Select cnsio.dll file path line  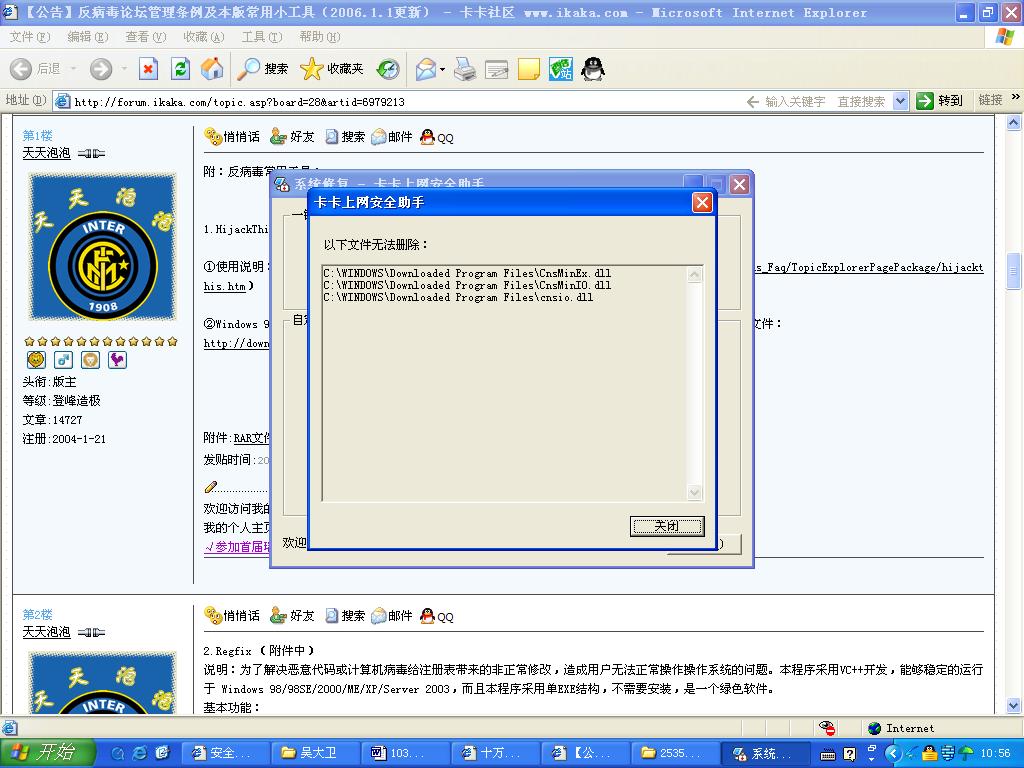(x=458, y=296)
